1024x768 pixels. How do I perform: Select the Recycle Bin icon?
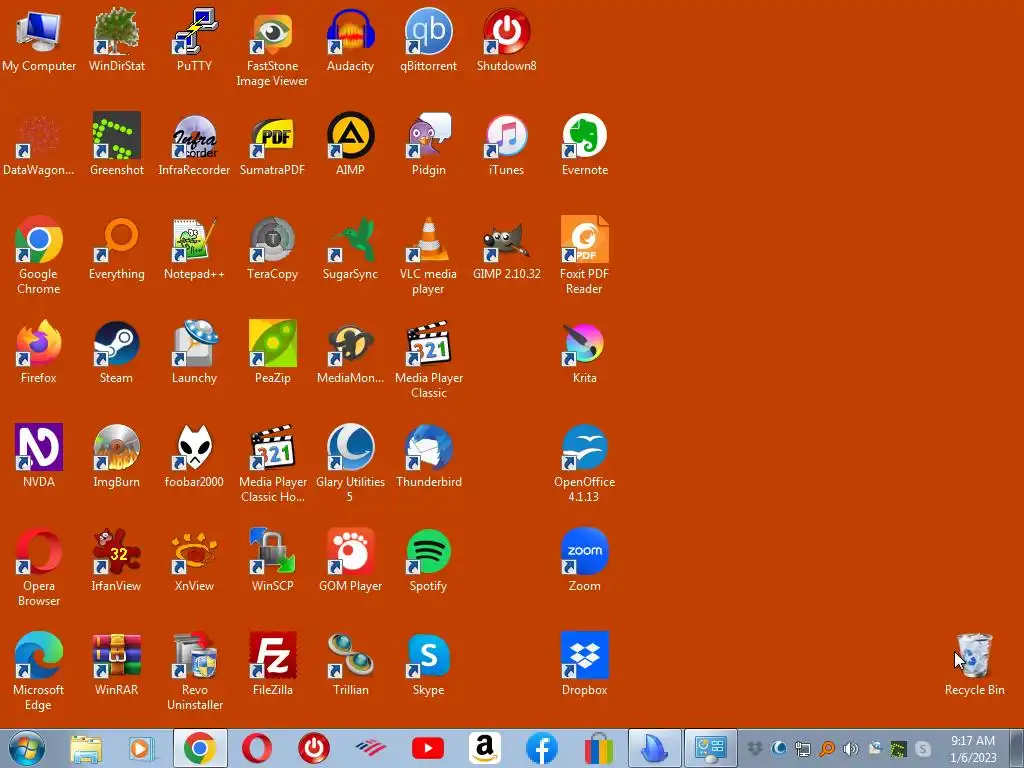point(974,654)
